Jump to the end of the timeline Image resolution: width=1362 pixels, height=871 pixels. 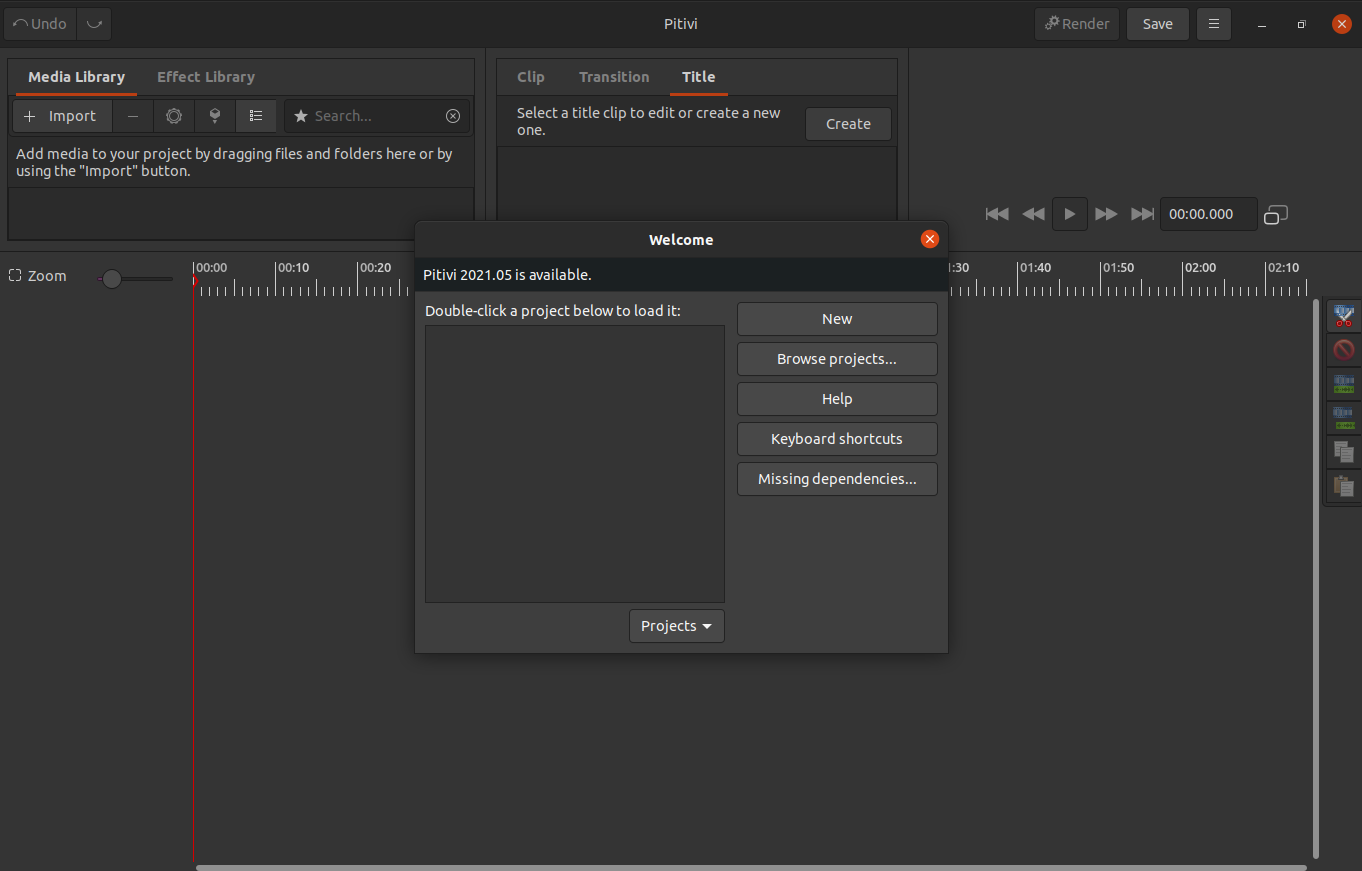[x=1142, y=214]
